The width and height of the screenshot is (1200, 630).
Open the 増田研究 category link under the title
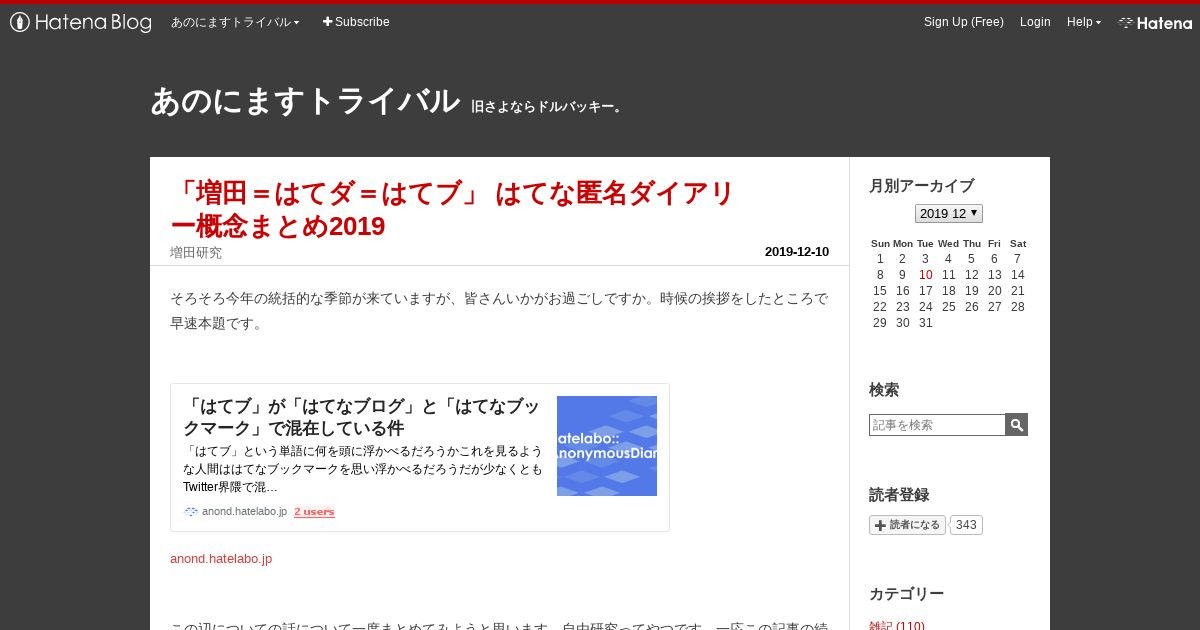point(196,252)
